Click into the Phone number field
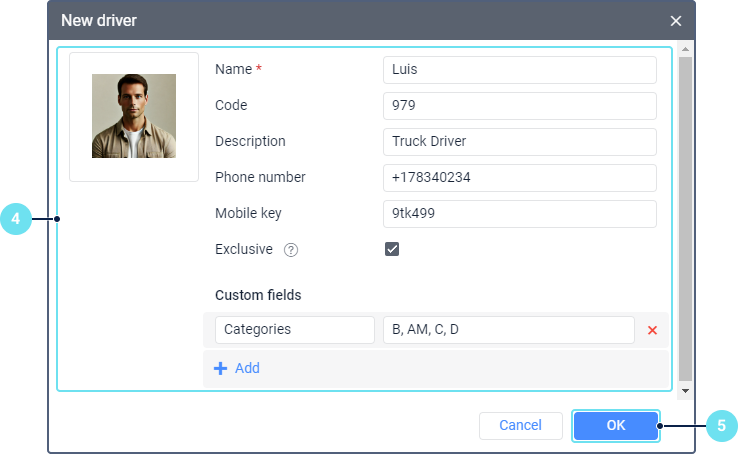Image resolution: width=738 pixels, height=454 pixels. click(519, 178)
